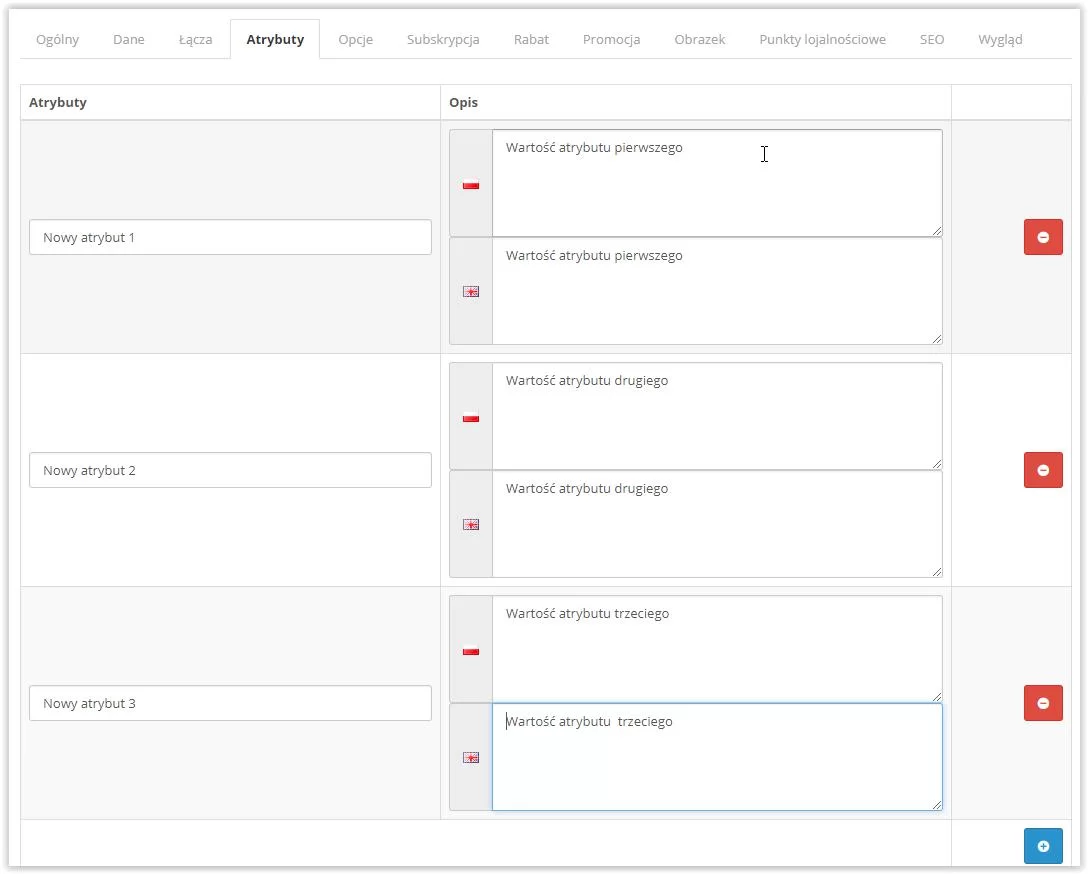Switch to the SEO tab
This screenshot has width=1088, height=874.
(932, 40)
